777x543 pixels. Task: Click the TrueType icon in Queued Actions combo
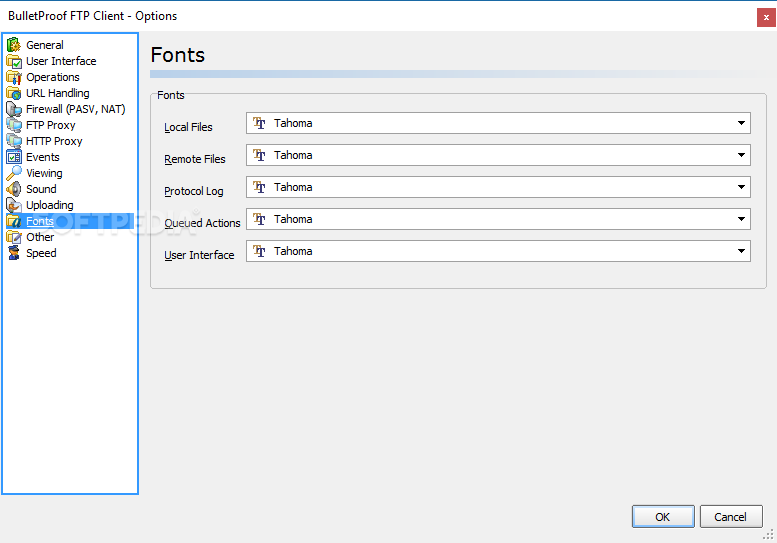259,219
